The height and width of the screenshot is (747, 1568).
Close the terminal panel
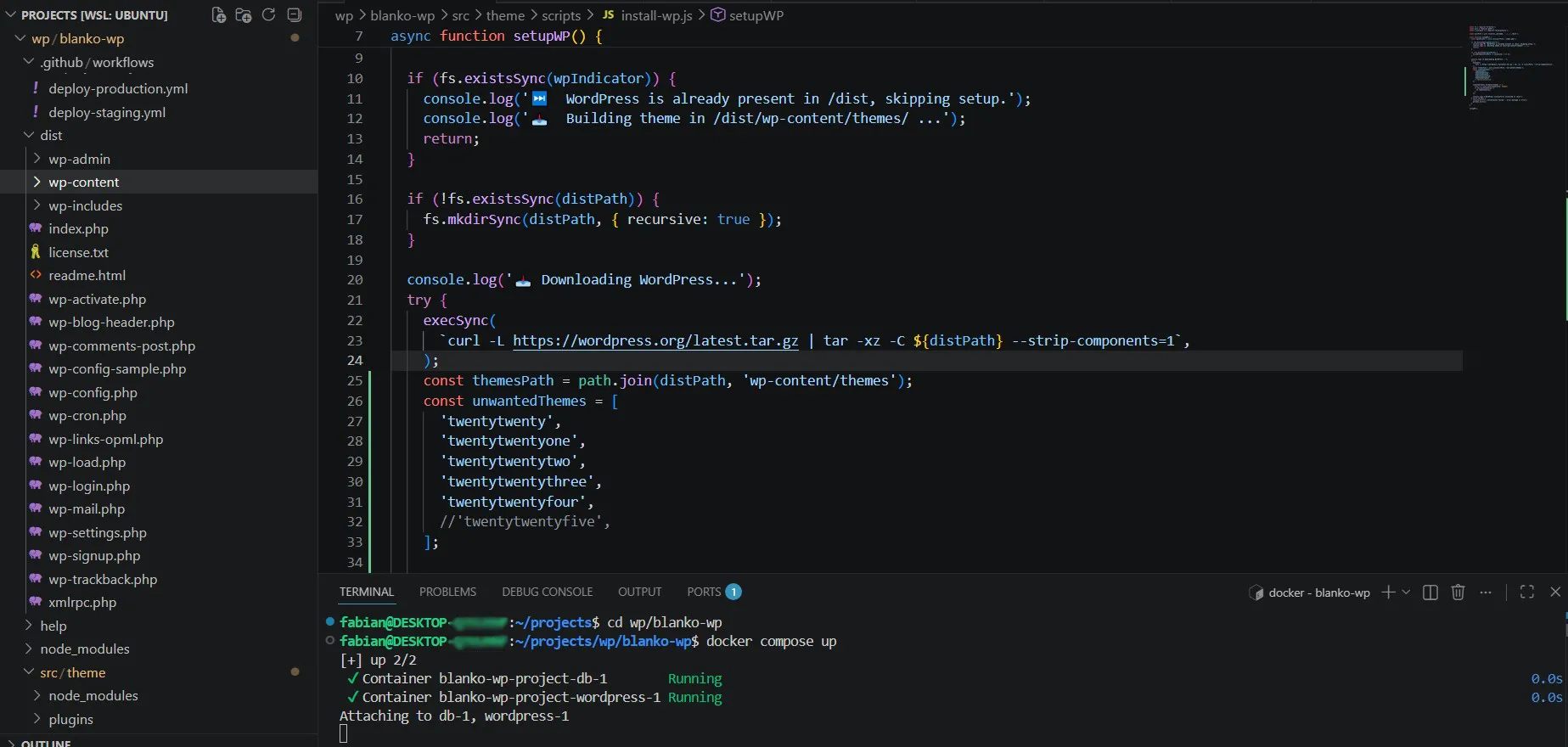(x=1555, y=593)
